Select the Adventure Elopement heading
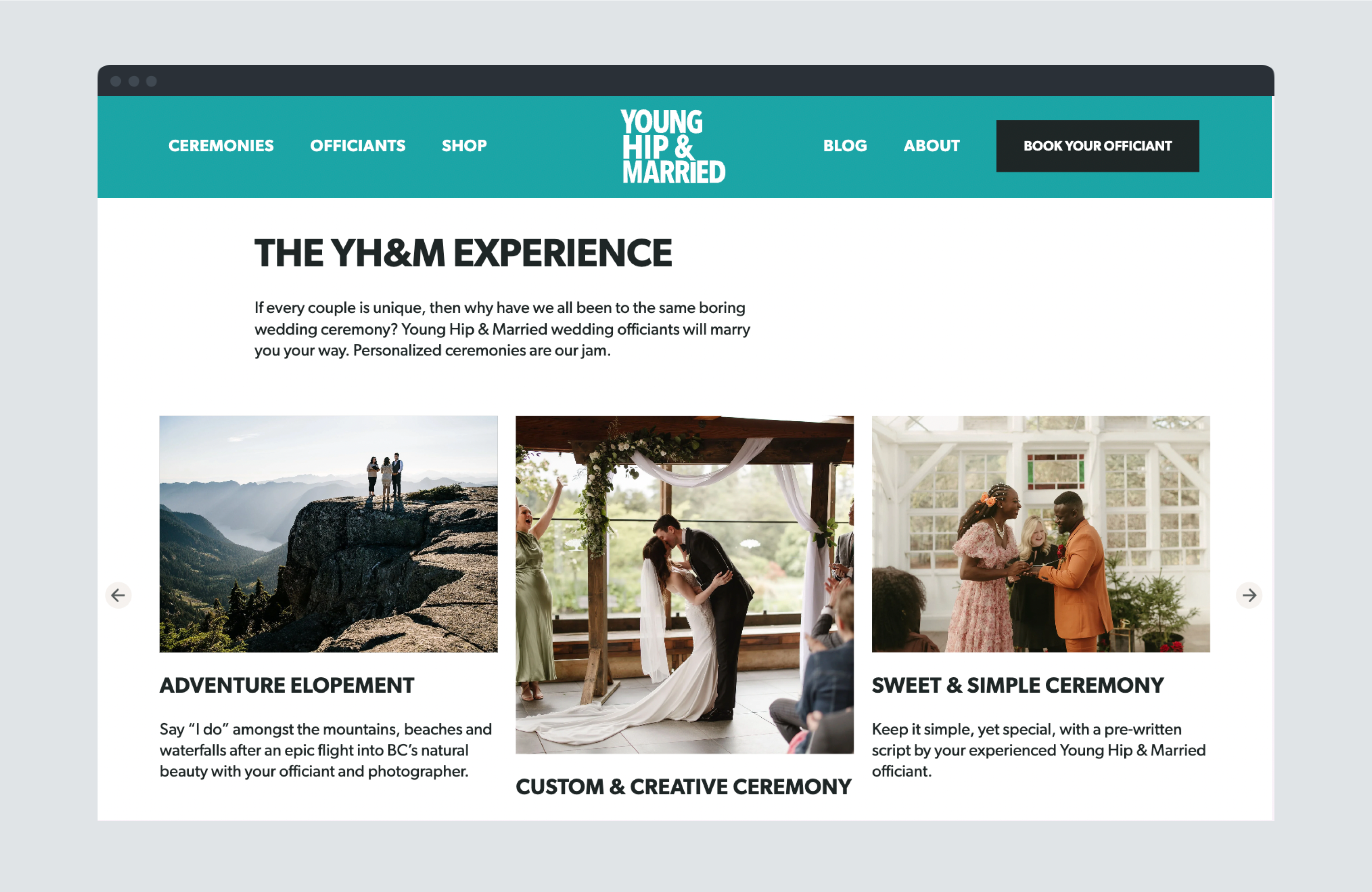The image size is (1372, 892). pyautogui.click(x=287, y=685)
